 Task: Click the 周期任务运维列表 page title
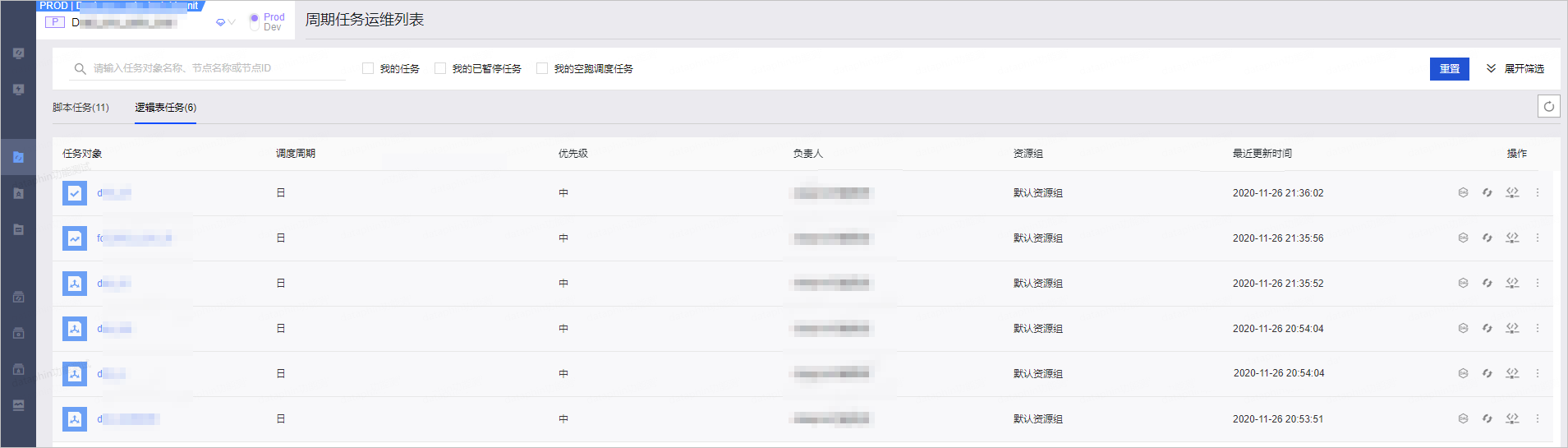tap(365, 20)
